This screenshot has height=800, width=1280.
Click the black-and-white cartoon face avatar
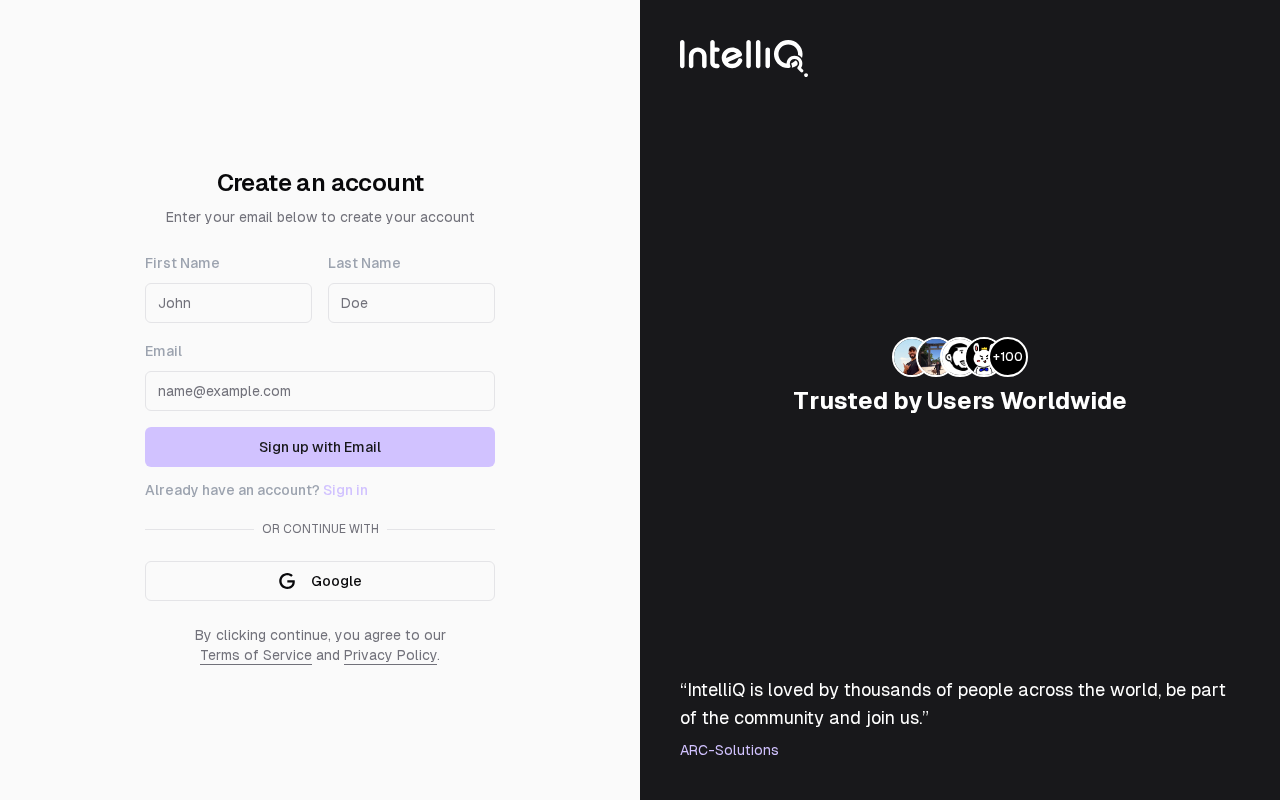(957, 357)
